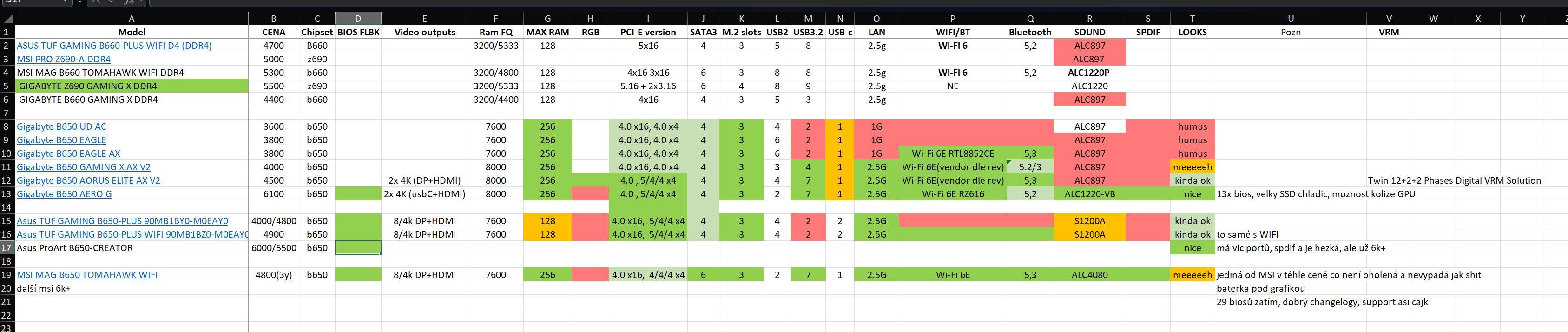This screenshot has height=332, width=1568.
Task: Select the ALC4080 sound cell
Action: (1090, 275)
